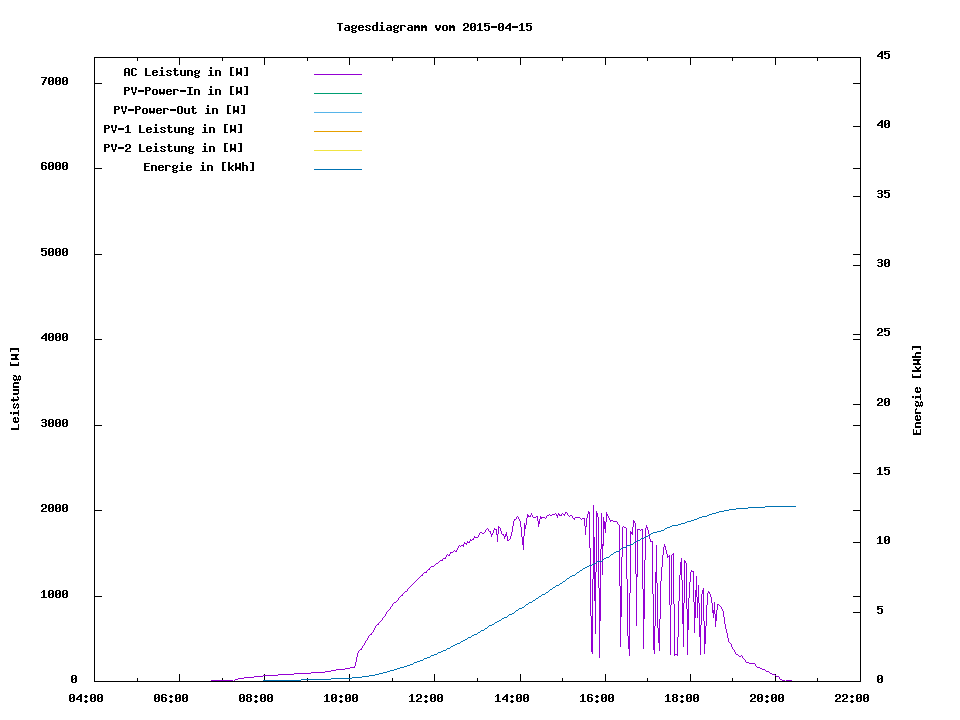
Task: Click the 04:00 label at the axis start
Action: [86, 698]
